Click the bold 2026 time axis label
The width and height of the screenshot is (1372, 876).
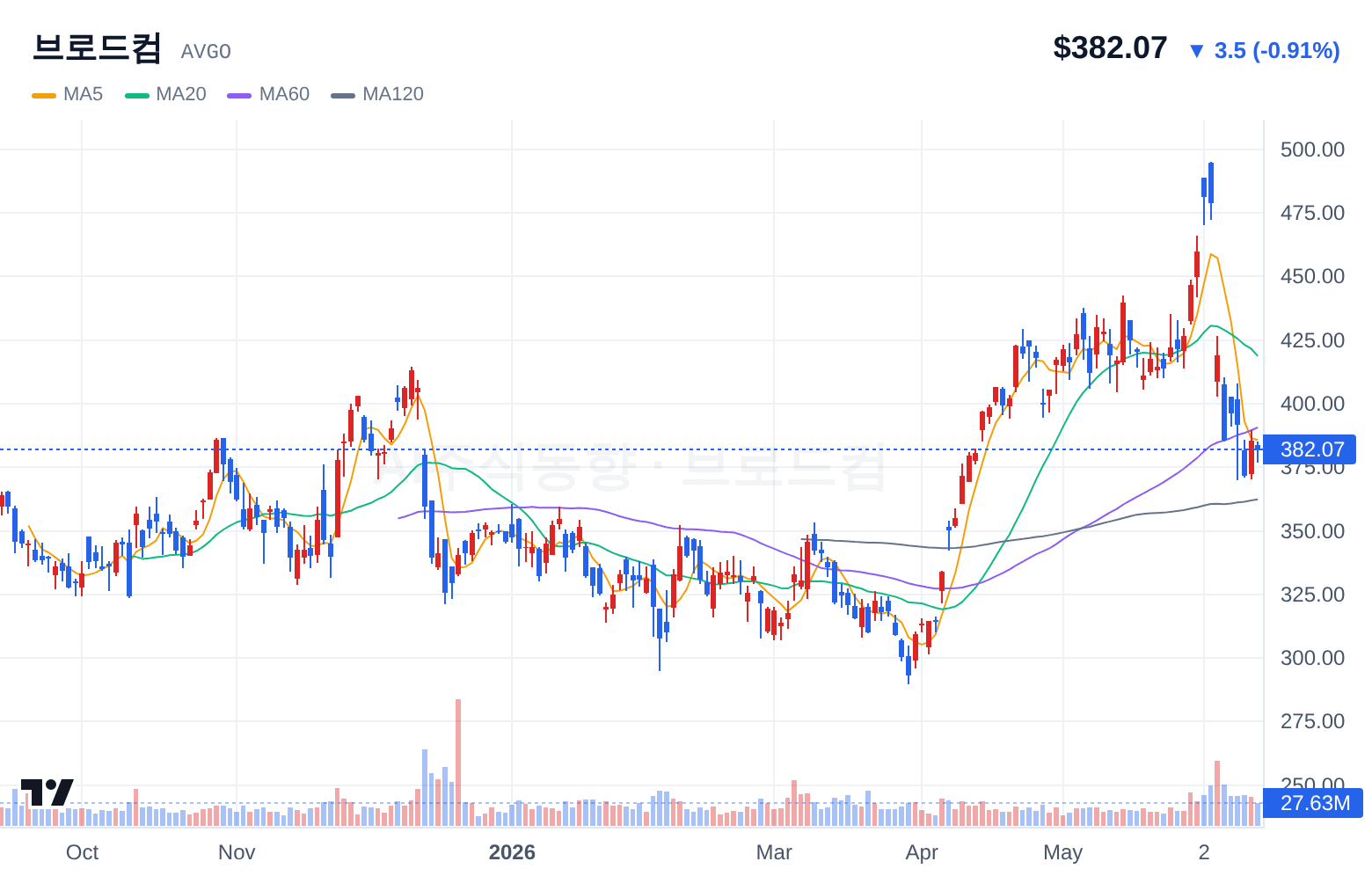click(512, 852)
